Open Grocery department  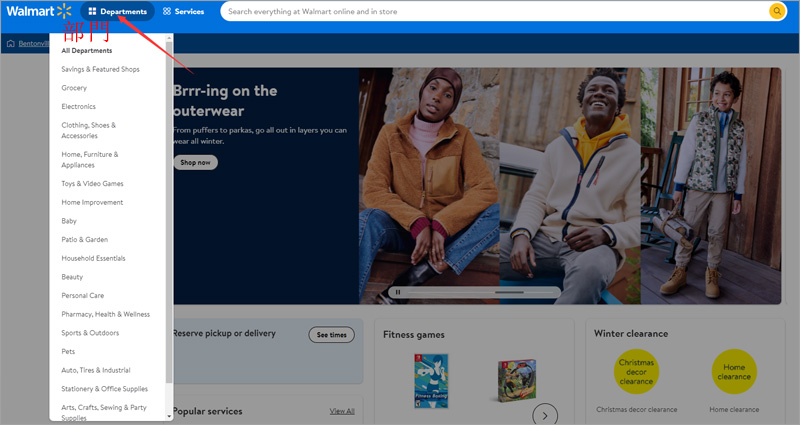click(x=74, y=88)
